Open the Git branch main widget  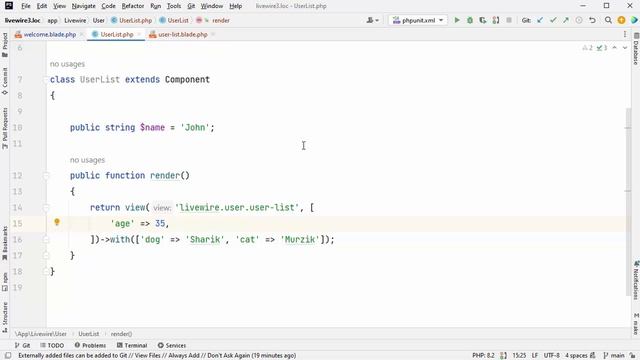tap(614, 356)
